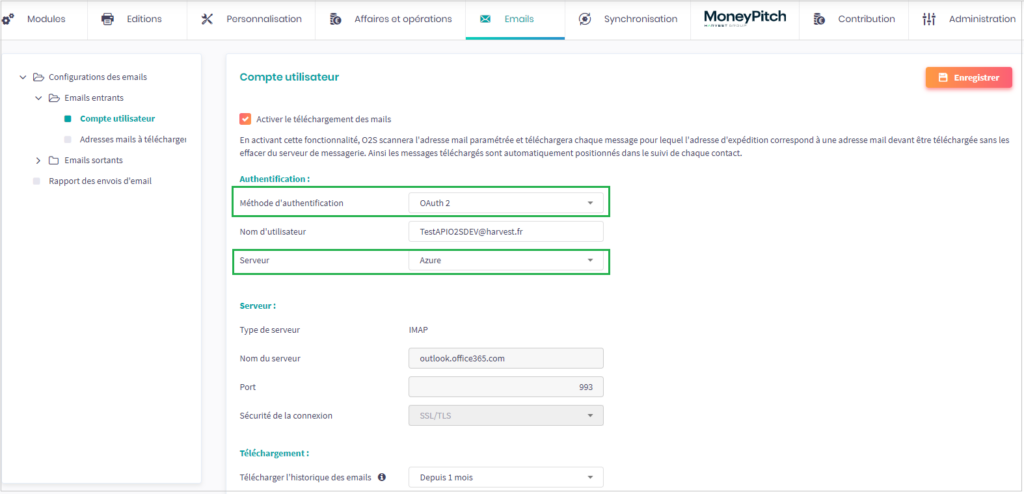This screenshot has width=1024, height=494.
Task: Open the MoneyPitch tab
Action: click(744, 19)
